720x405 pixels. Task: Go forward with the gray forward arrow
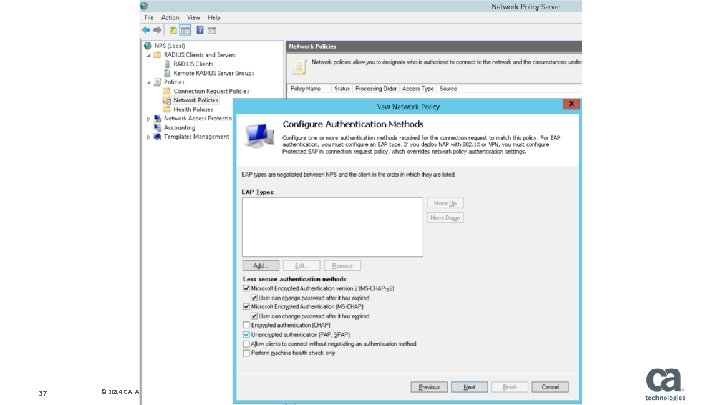pos(158,30)
